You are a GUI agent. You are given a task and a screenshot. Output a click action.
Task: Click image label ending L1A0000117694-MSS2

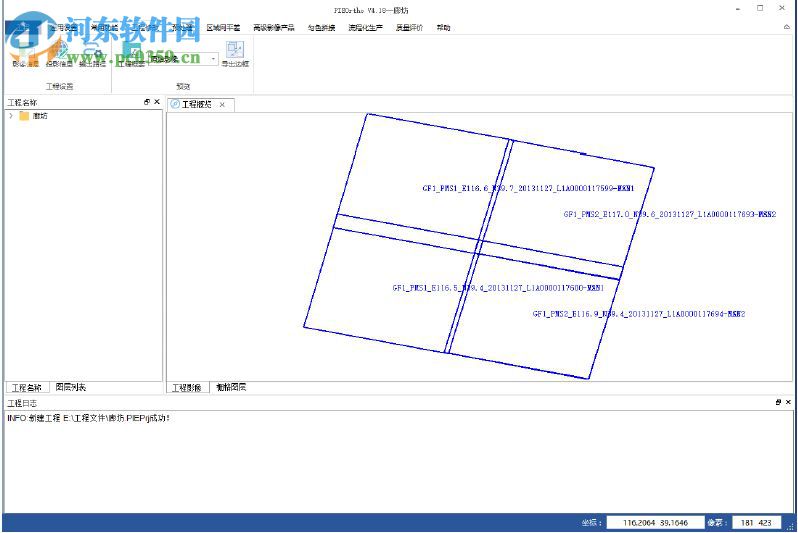pyautogui.click(x=639, y=314)
